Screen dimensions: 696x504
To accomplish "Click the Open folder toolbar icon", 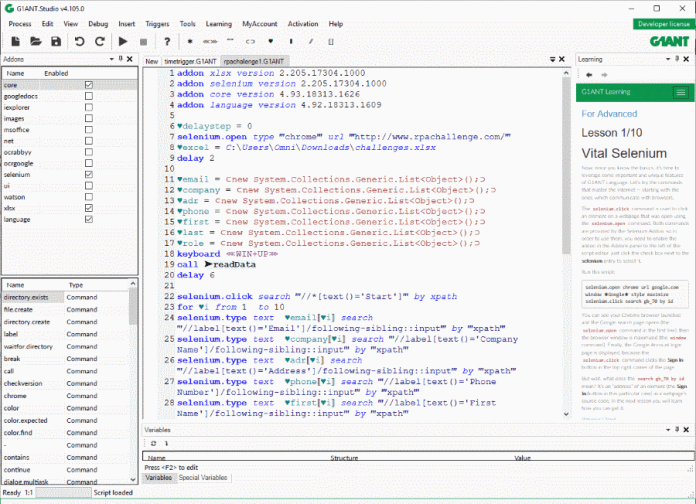I will pyautogui.click(x=35, y=41).
